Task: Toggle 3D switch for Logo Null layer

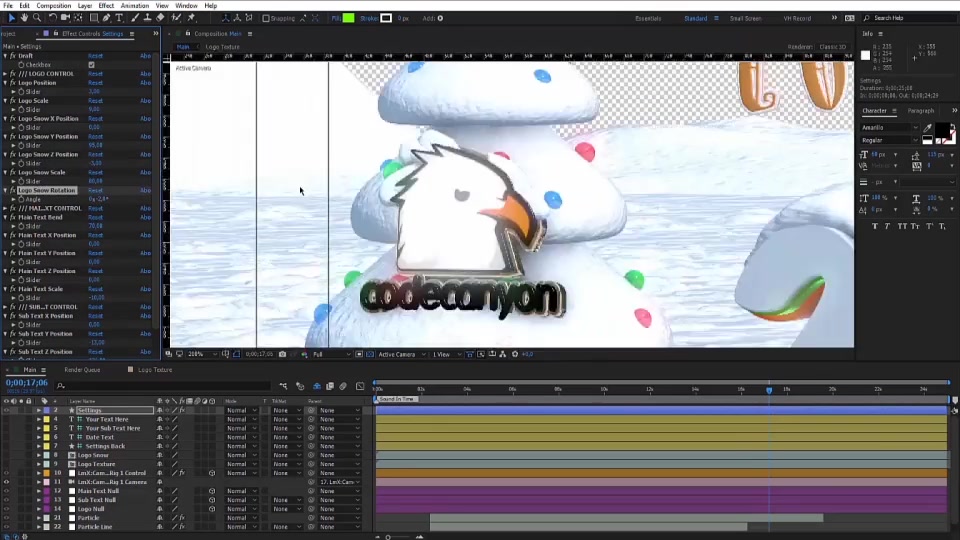Action: [x=212, y=509]
